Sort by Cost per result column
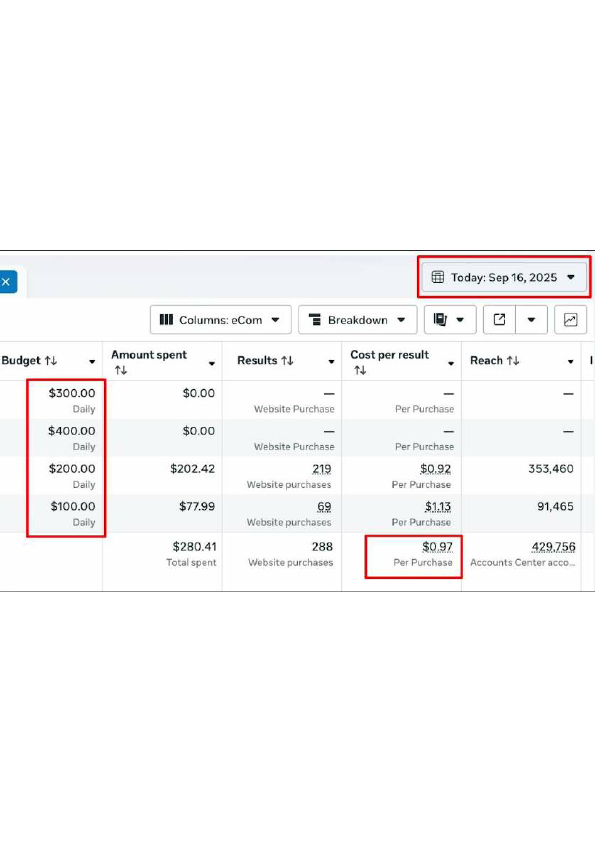 pos(360,370)
